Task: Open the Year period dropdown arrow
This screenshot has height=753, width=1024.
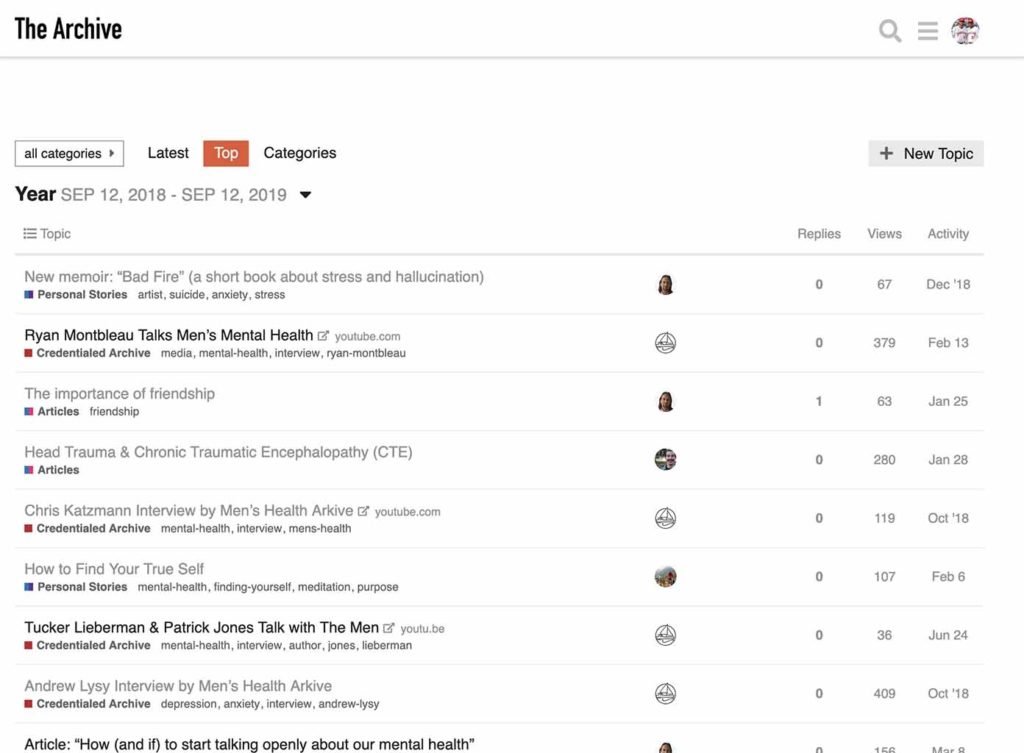Action: [306, 195]
